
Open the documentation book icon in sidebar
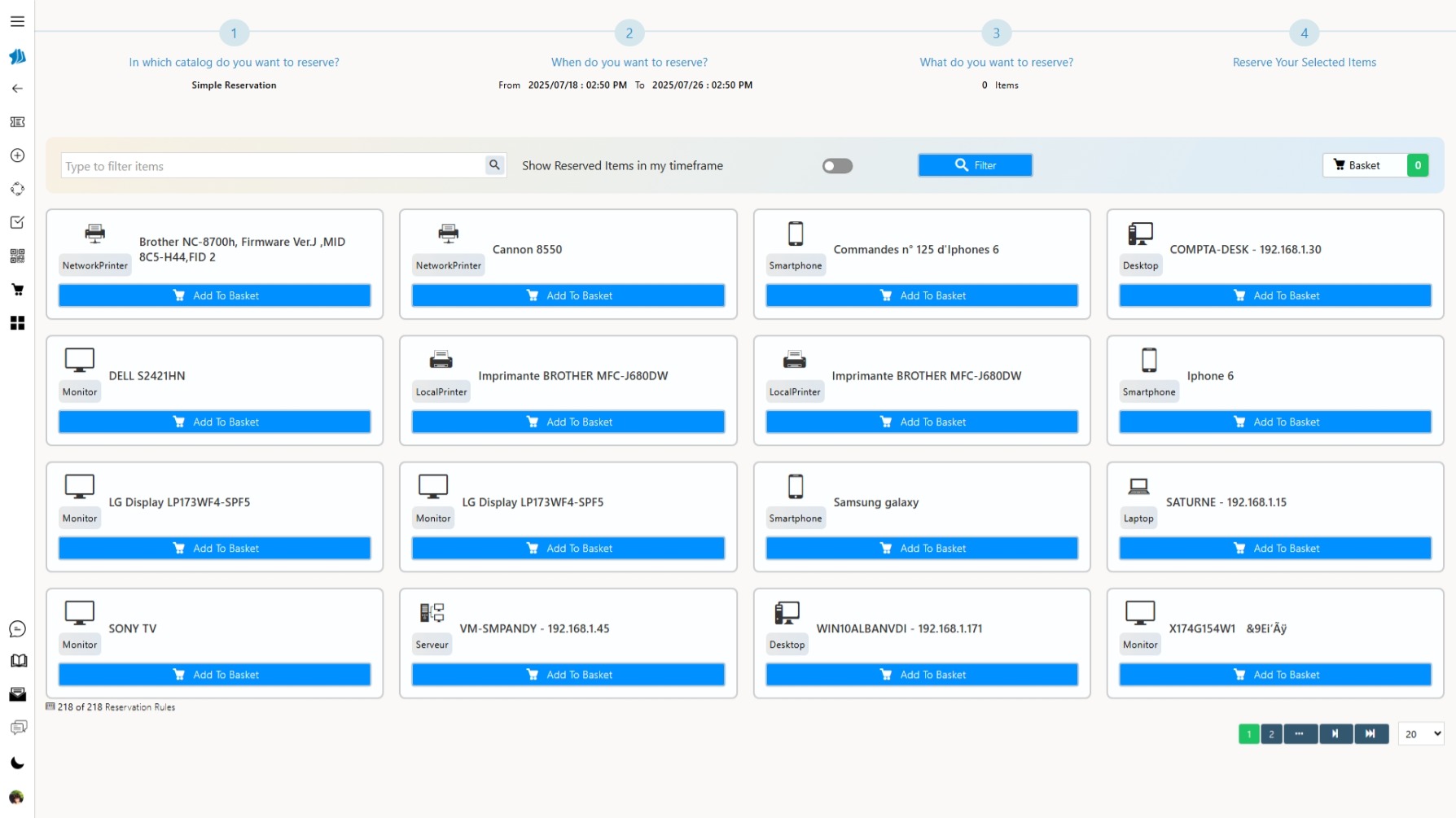[17, 661]
